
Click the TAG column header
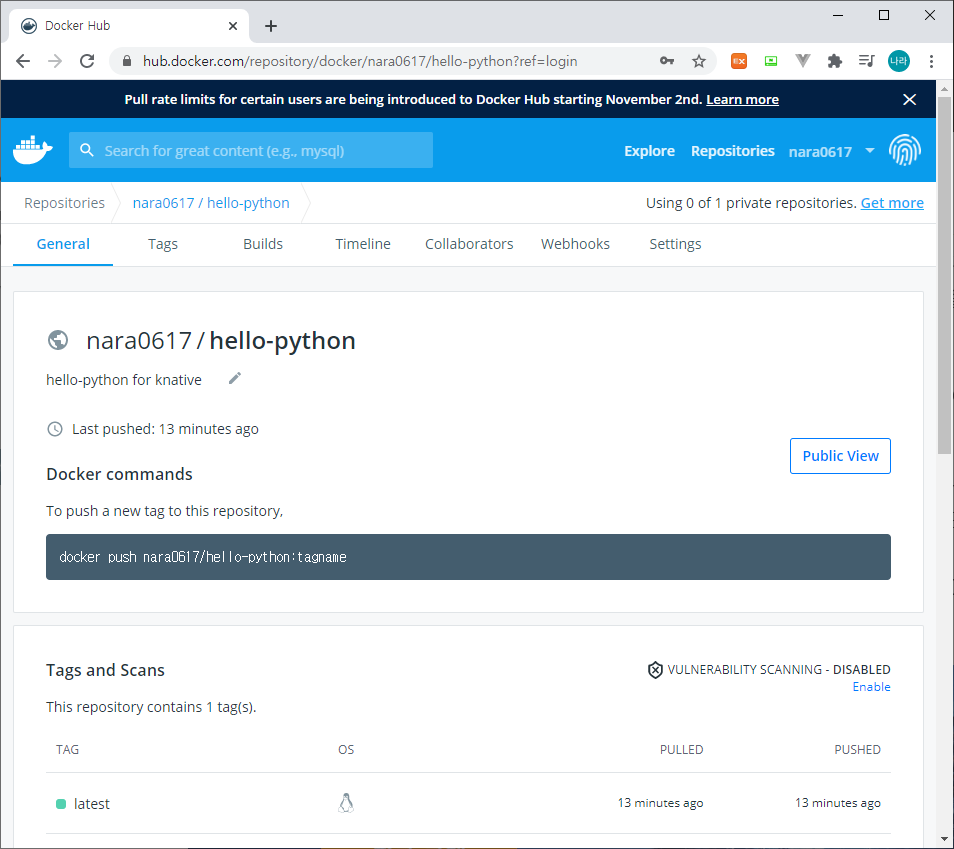(68, 750)
